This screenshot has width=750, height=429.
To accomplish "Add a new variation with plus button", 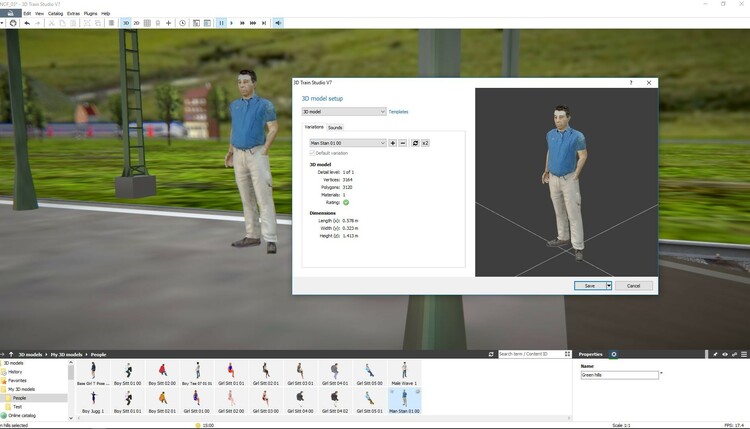I will point(393,143).
